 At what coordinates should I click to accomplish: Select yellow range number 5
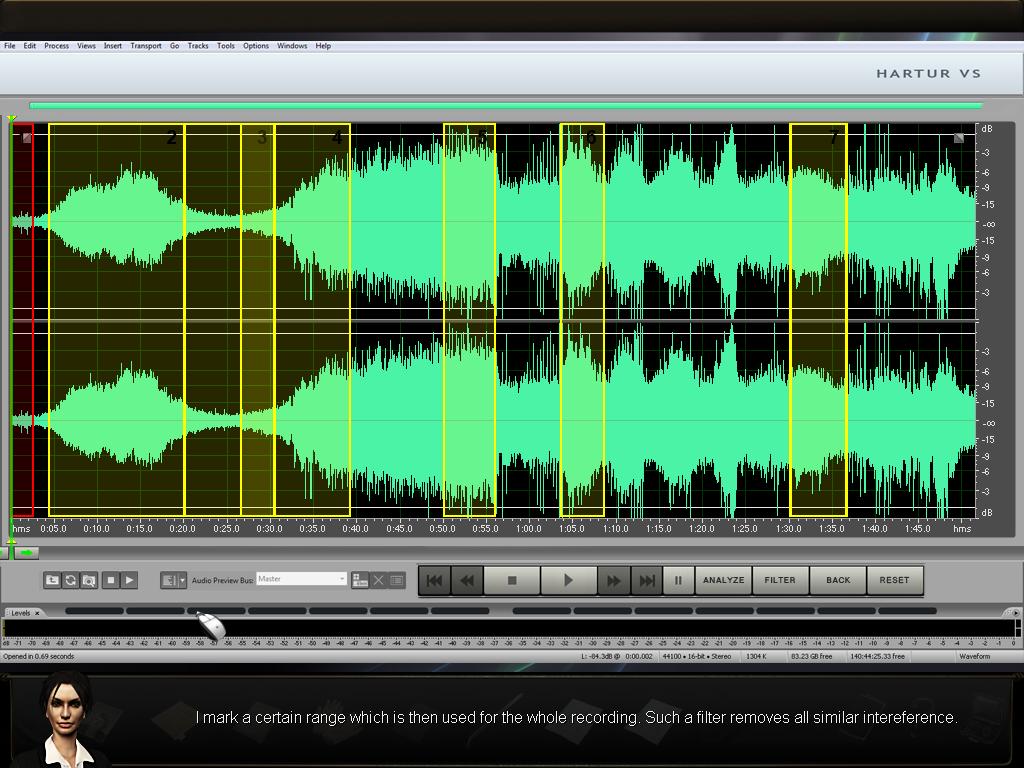(470, 319)
